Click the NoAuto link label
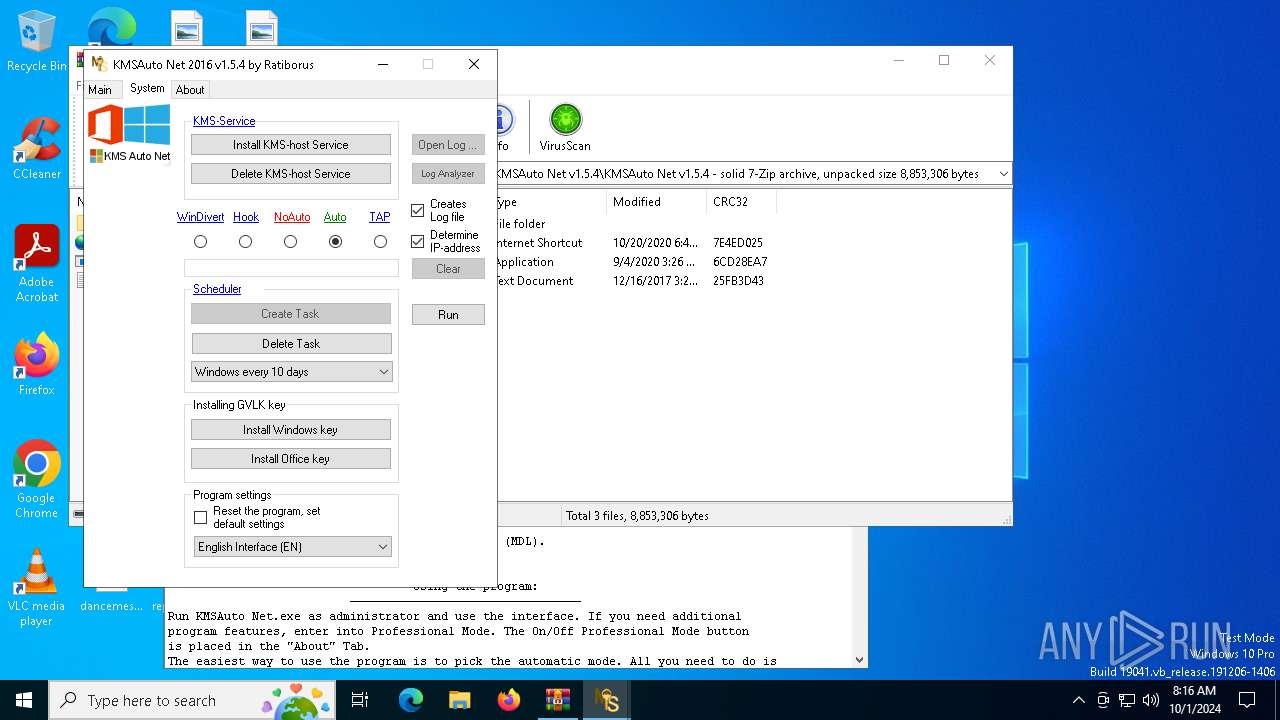The width and height of the screenshot is (1280, 720). [x=292, y=217]
